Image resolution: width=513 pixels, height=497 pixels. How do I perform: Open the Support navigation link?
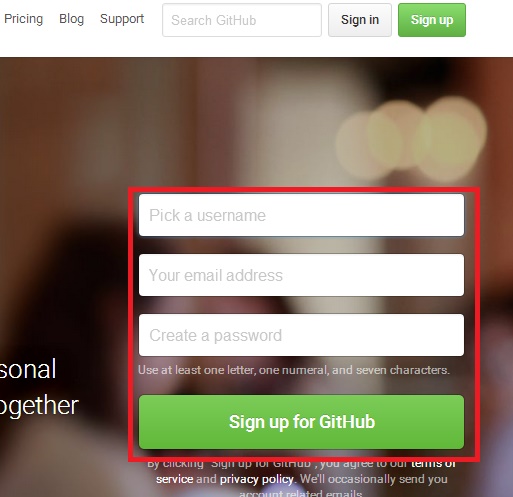122,19
